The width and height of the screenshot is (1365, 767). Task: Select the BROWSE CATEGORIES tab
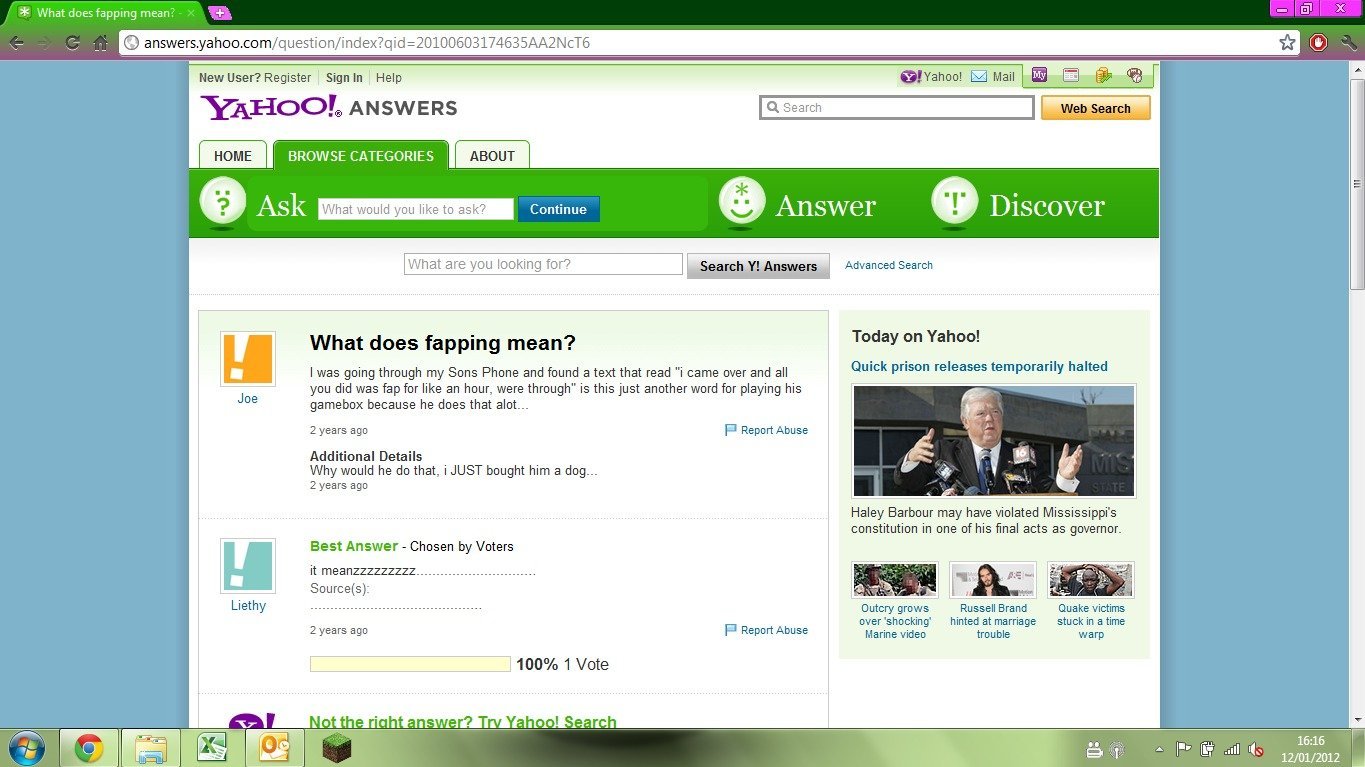[361, 155]
